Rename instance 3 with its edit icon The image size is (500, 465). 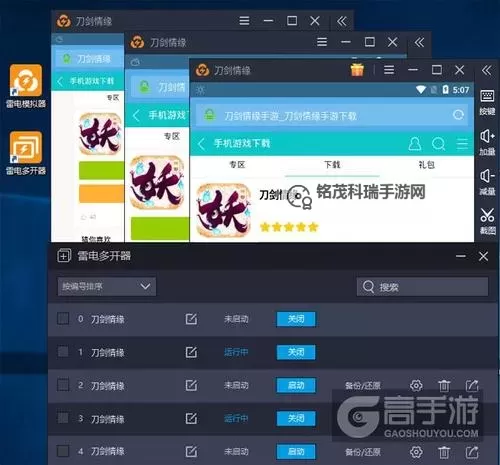(191, 418)
